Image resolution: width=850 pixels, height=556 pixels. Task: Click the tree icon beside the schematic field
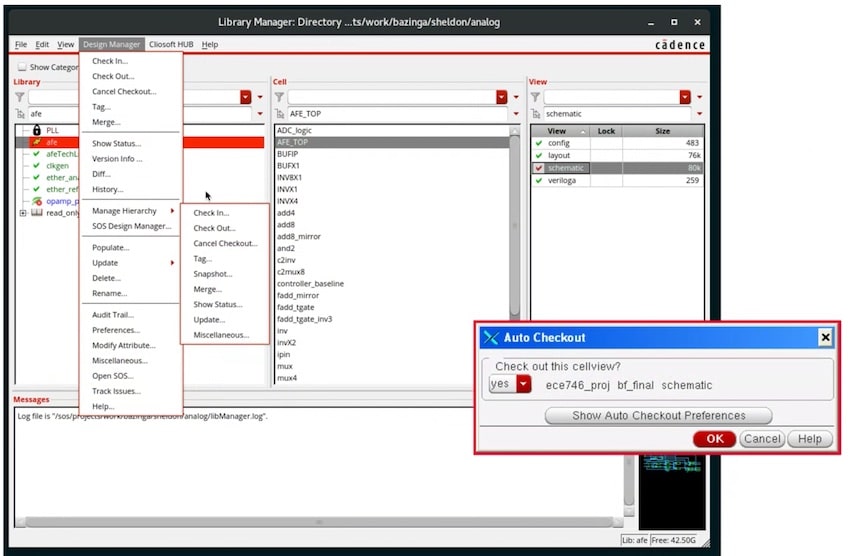[536, 114]
